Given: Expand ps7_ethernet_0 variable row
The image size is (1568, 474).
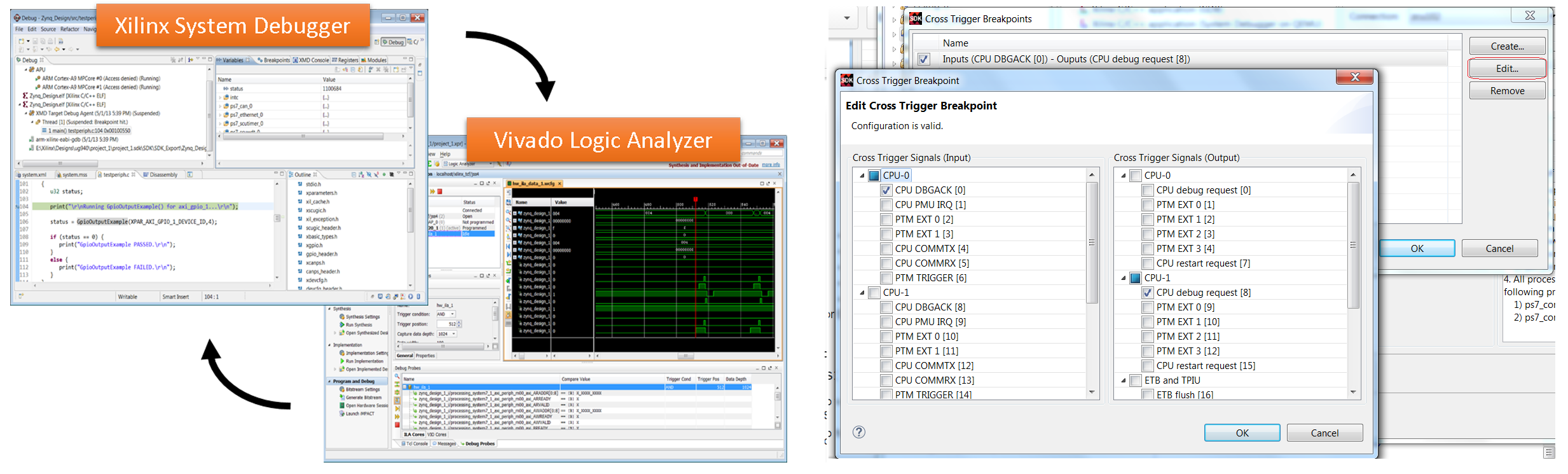Looking at the screenshot, I should (x=221, y=115).
